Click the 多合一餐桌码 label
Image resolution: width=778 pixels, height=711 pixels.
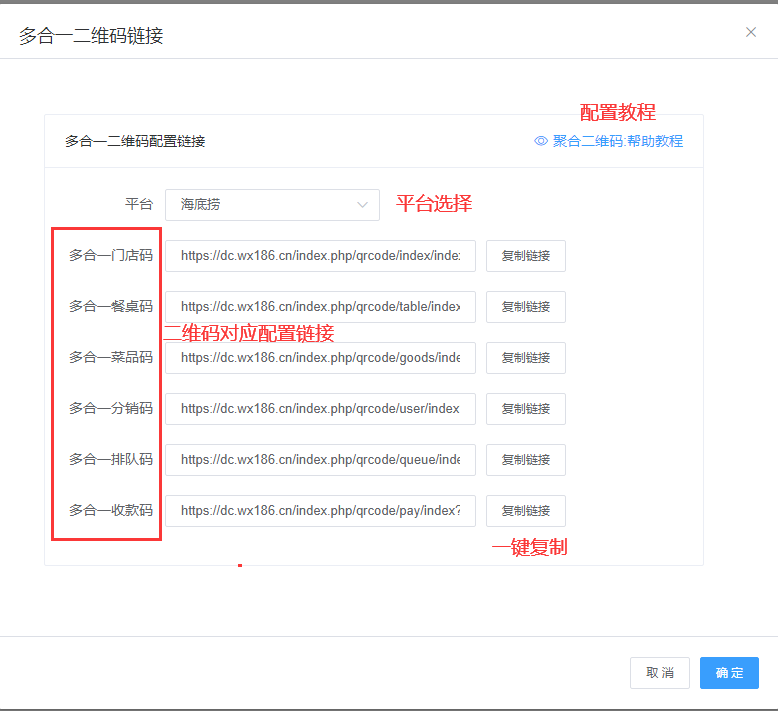click(x=111, y=306)
